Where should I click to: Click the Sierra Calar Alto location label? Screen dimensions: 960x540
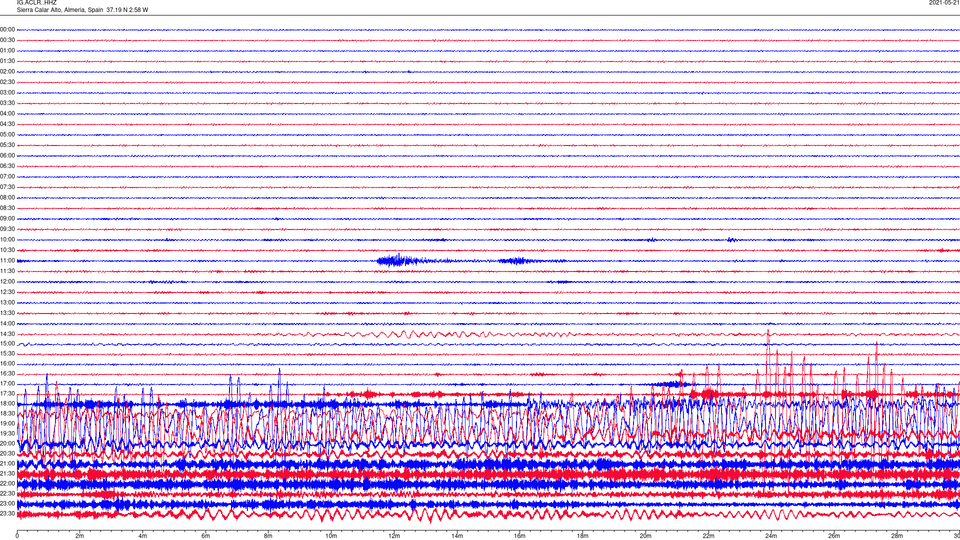(x=82, y=10)
